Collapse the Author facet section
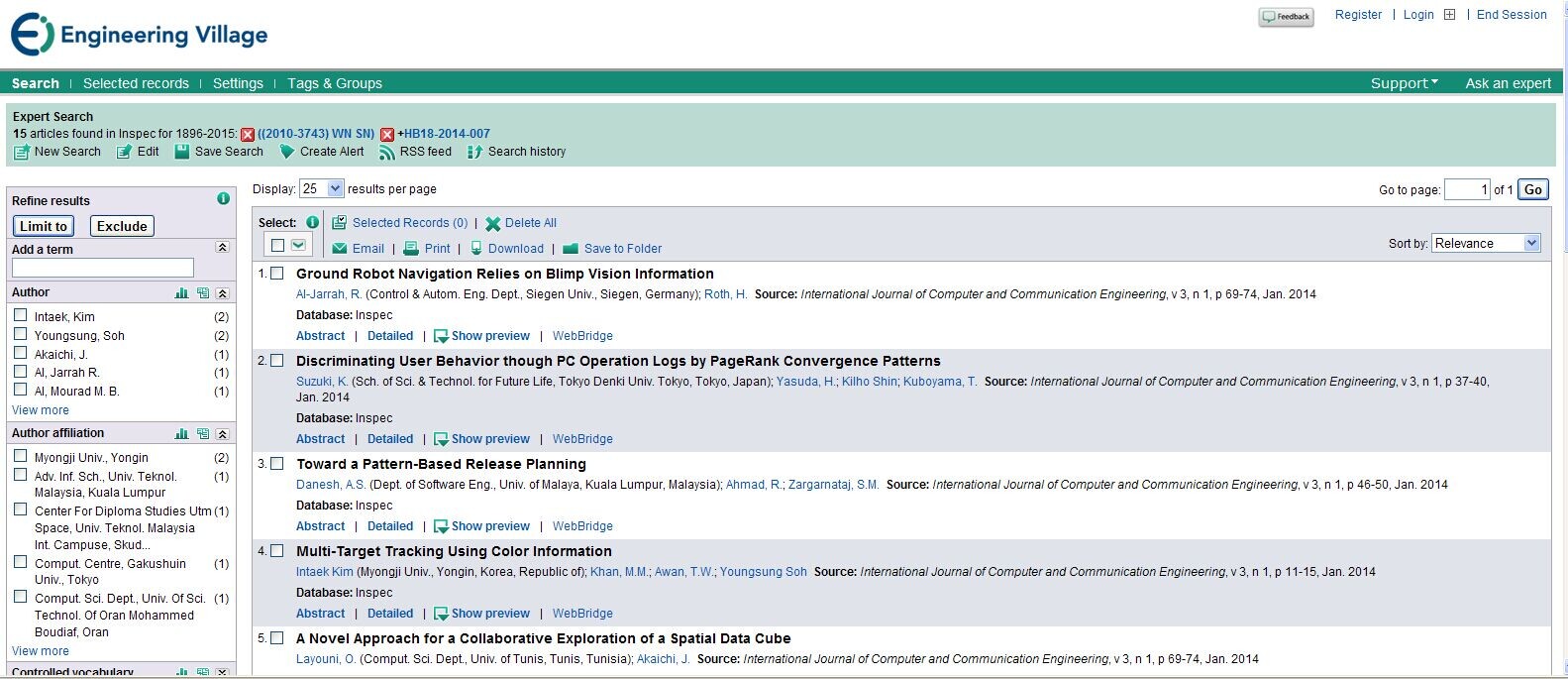This screenshot has width=1568, height=679. 222,293
